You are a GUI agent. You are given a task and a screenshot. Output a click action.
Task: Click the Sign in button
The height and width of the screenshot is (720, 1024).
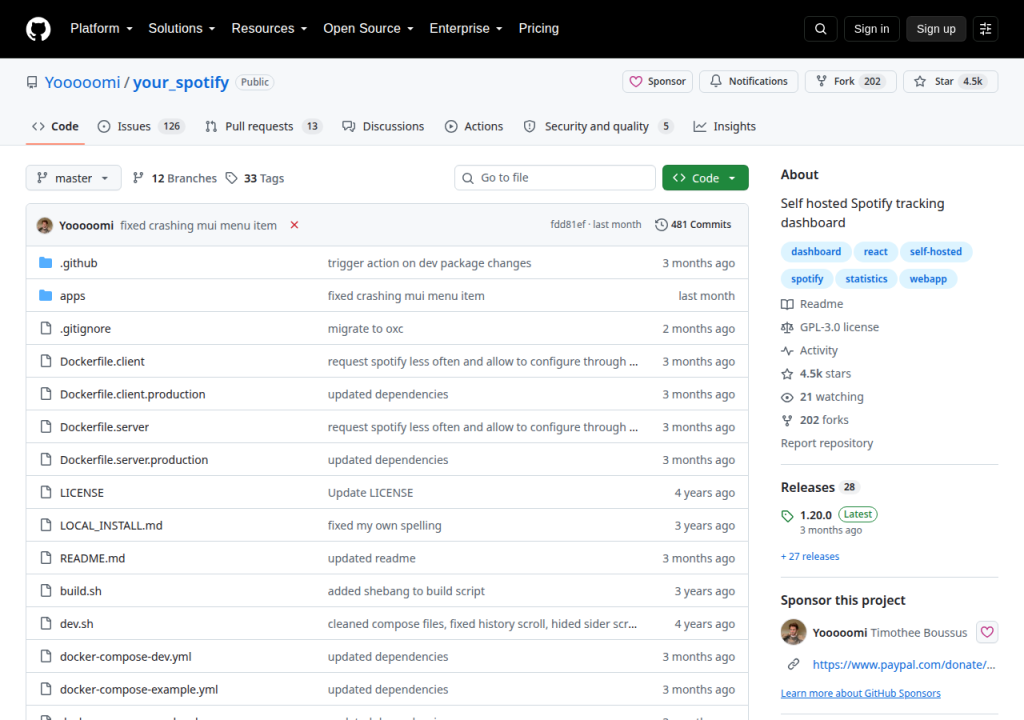[x=871, y=29]
